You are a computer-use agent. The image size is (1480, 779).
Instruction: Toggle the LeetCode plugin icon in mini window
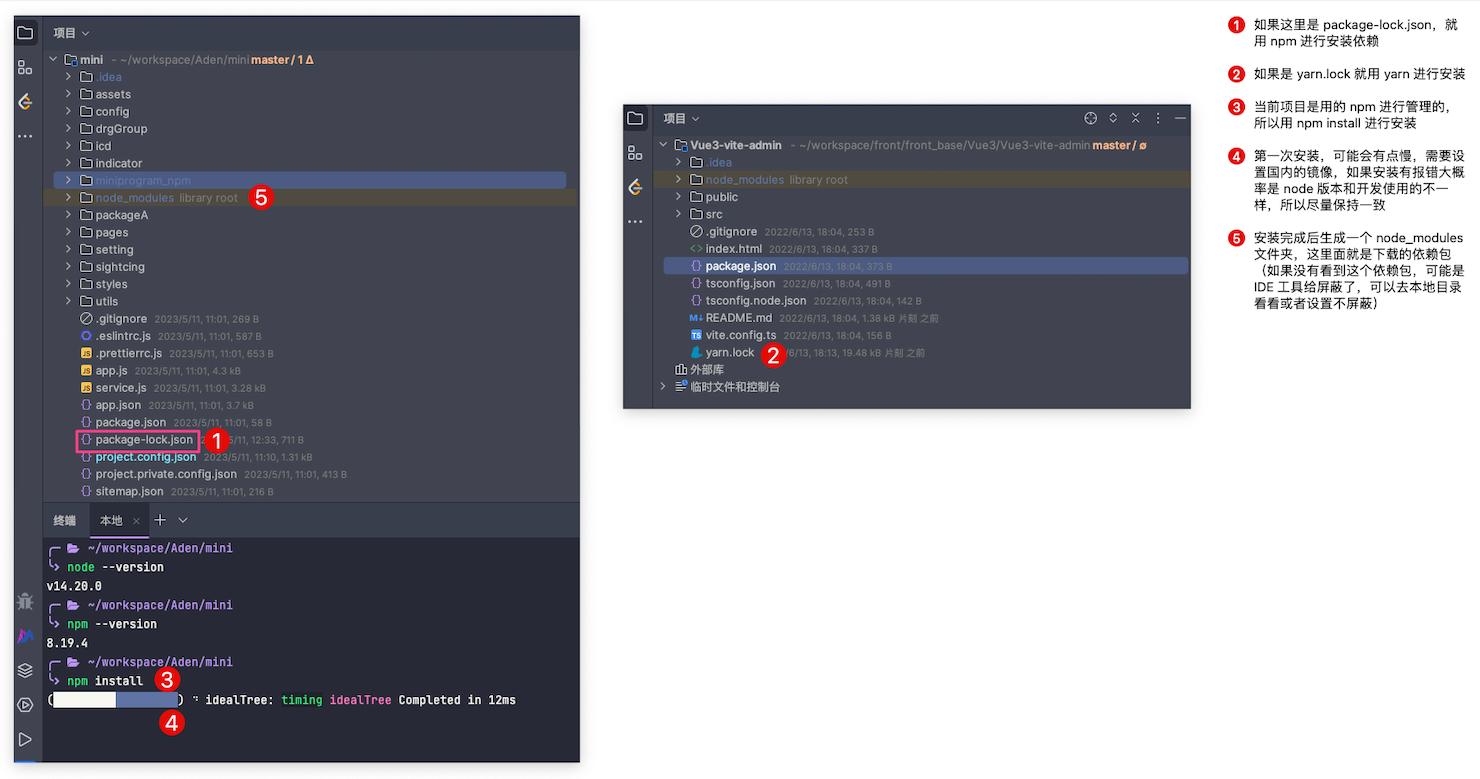25,102
